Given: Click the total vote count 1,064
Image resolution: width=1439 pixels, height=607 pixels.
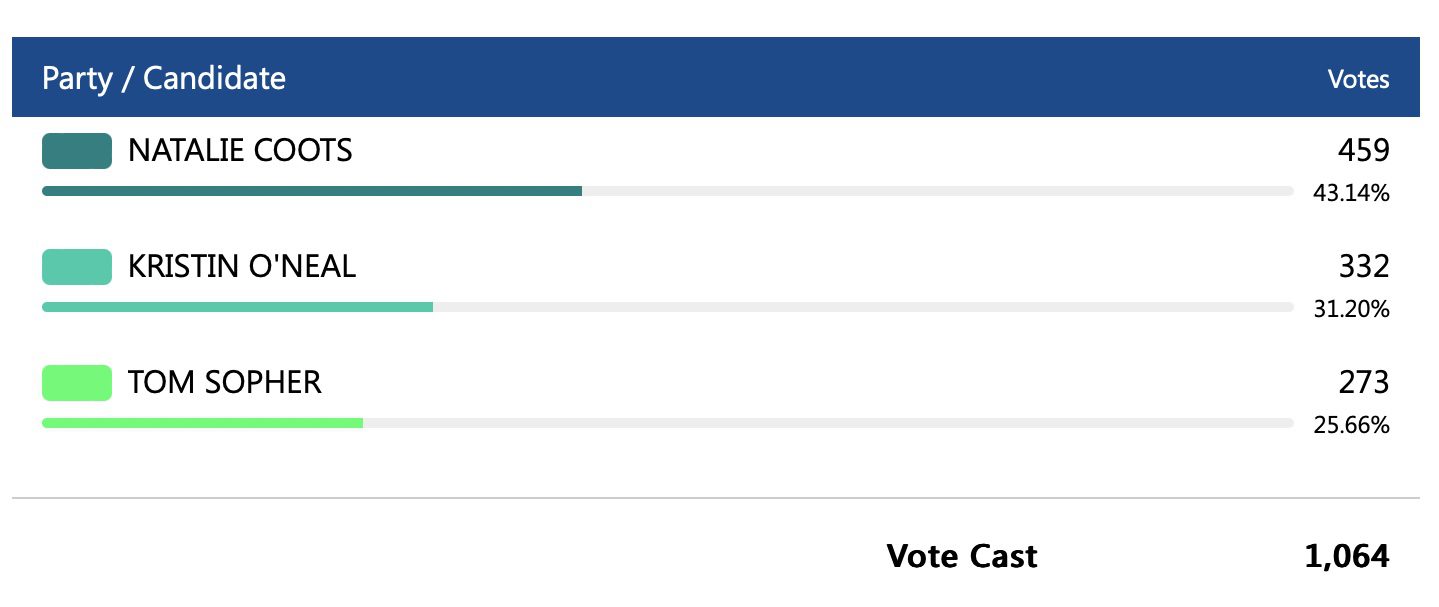Looking at the screenshot, I should tap(1346, 556).
